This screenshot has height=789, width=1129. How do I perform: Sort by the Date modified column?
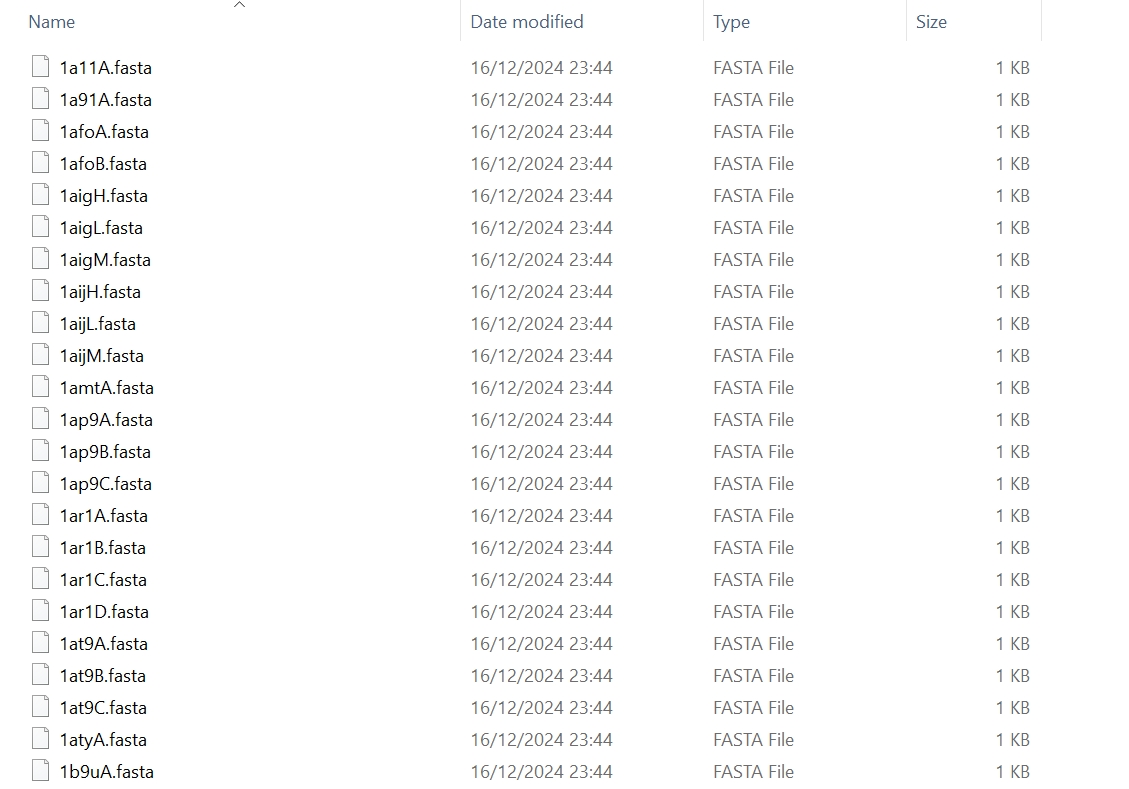[526, 22]
